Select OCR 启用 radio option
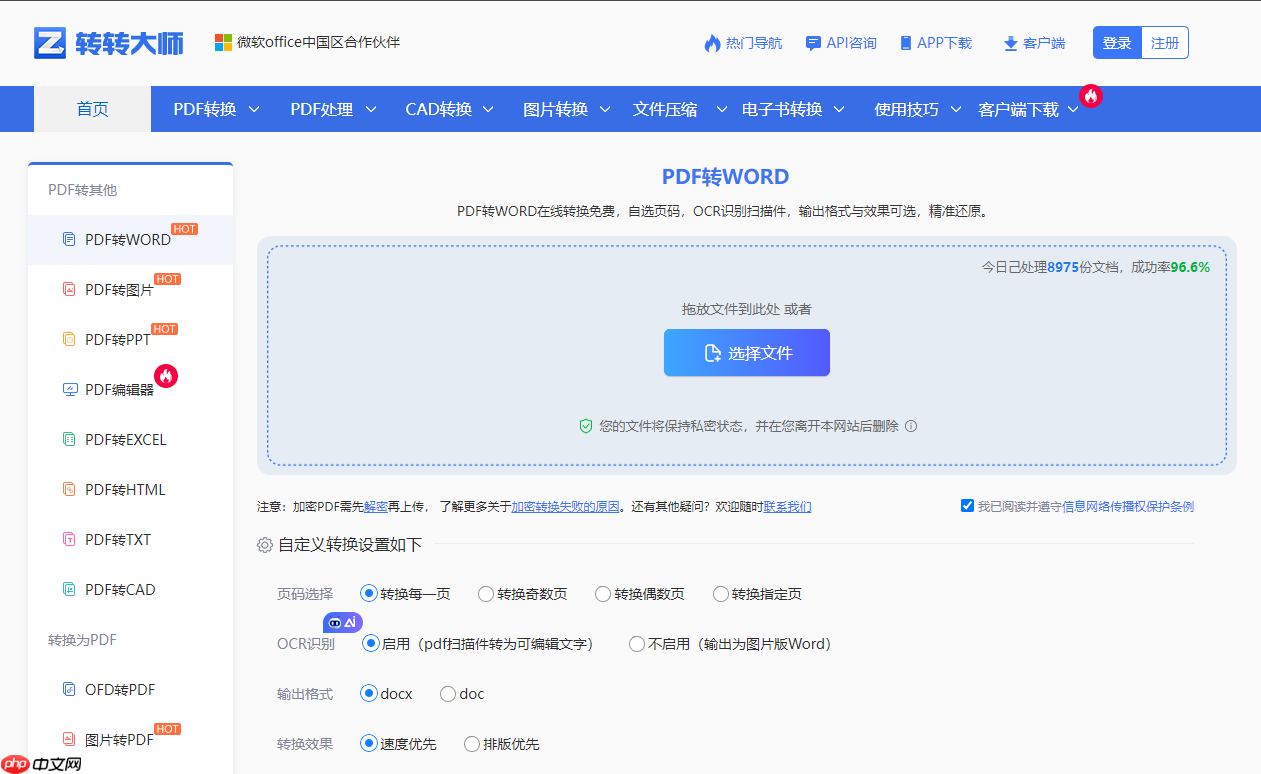Image resolution: width=1261 pixels, height=774 pixels. (371, 644)
